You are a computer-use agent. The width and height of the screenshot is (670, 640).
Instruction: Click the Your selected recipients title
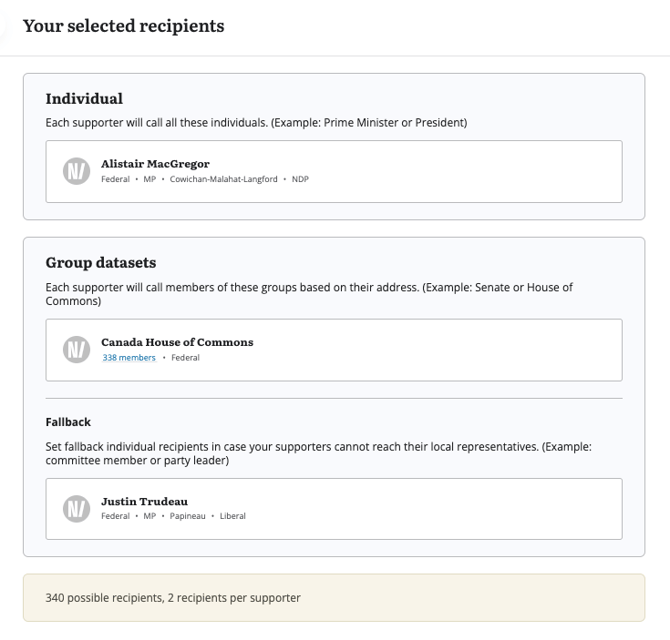point(123,26)
